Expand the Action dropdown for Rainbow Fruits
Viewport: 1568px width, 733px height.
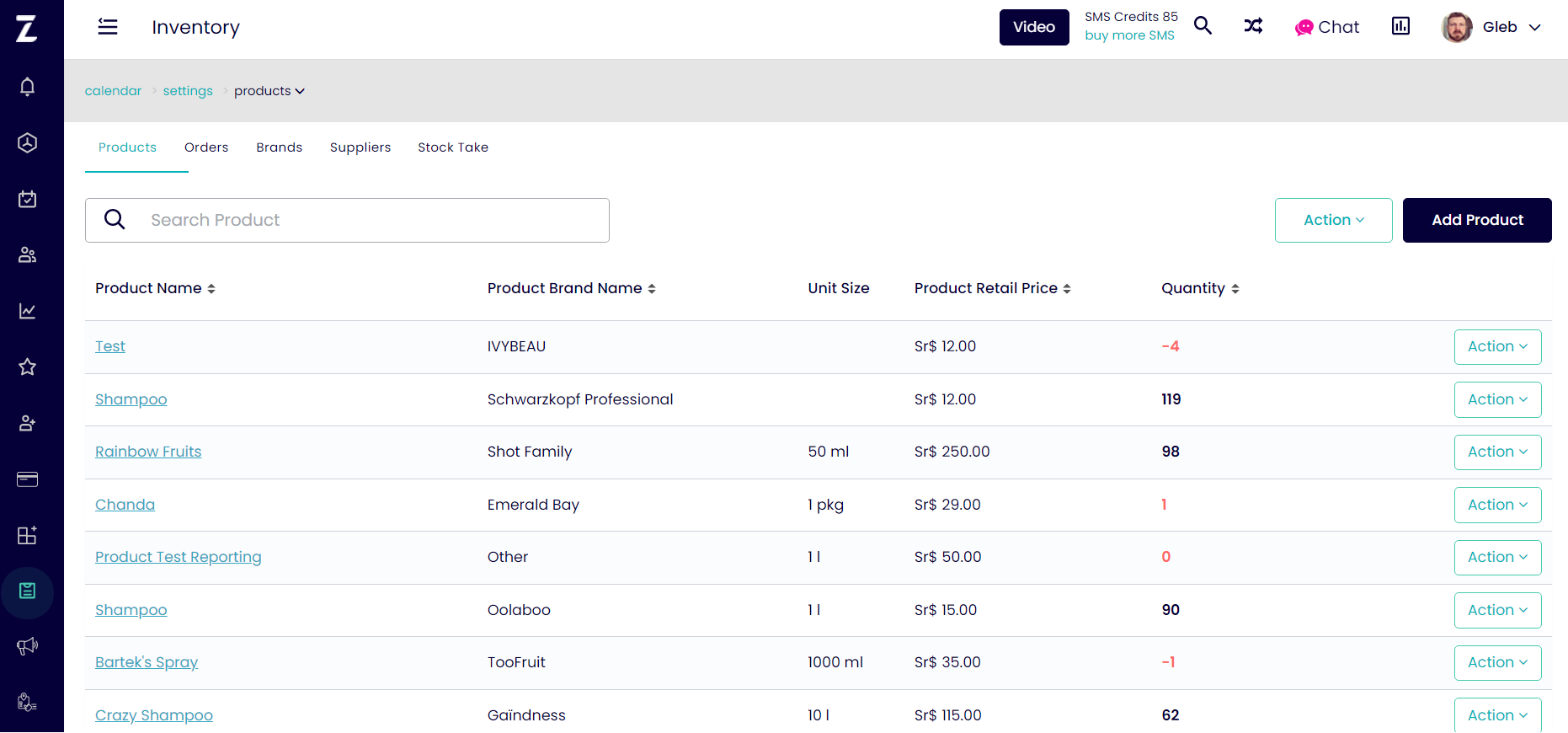pyautogui.click(x=1497, y=452)
